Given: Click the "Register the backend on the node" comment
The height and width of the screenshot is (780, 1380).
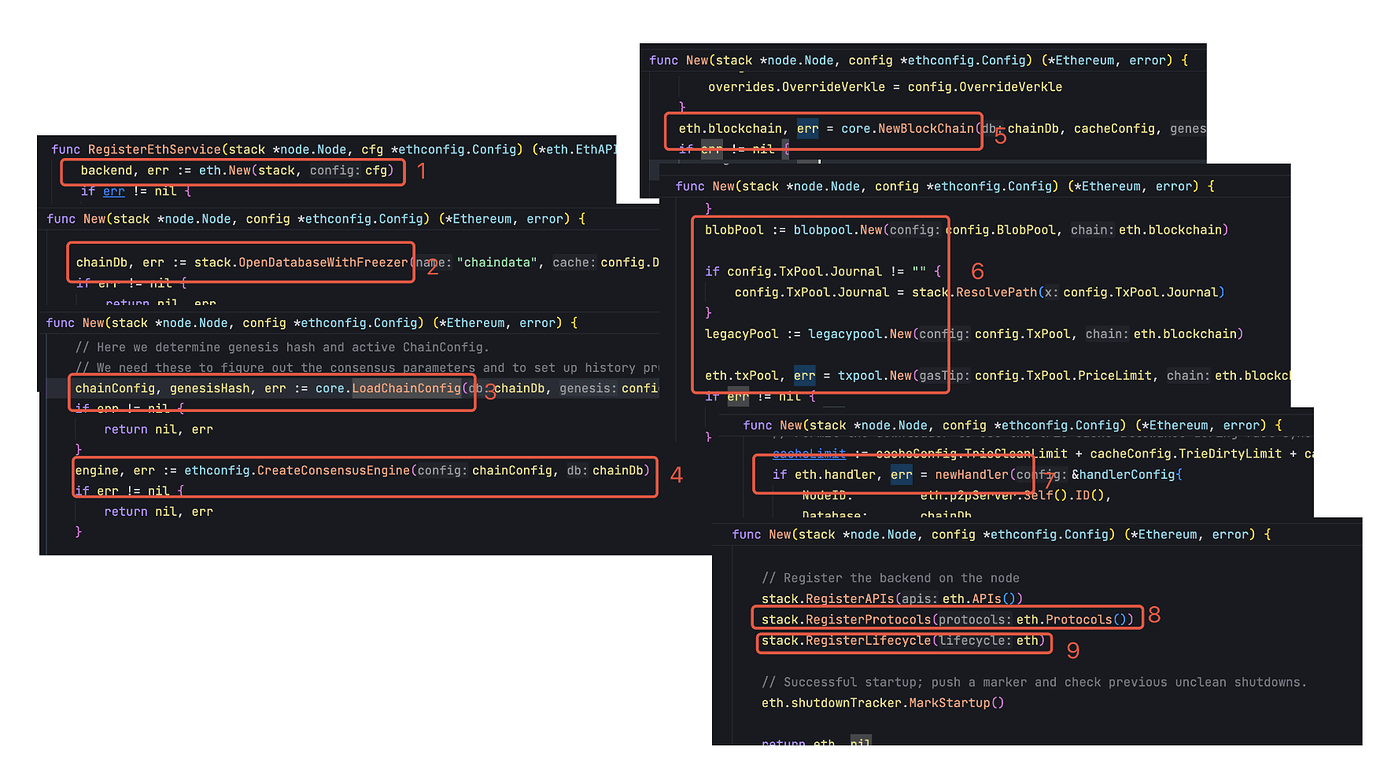Looking at the screenshot, I should click(890, 578).
